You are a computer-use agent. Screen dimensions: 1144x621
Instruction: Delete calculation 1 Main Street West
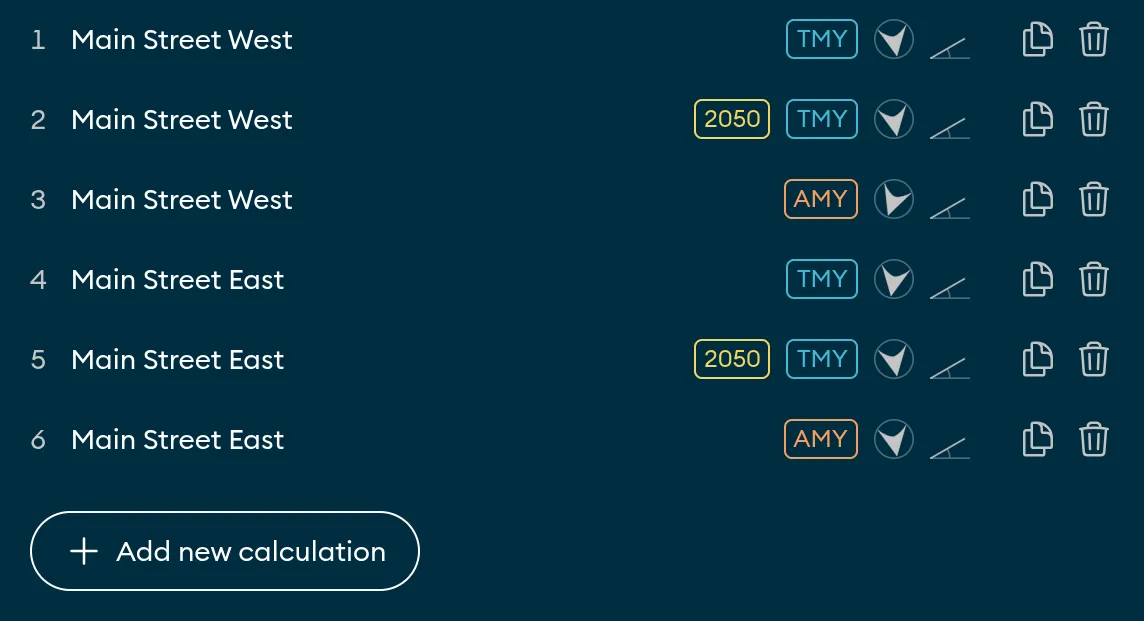point(1094,39)
